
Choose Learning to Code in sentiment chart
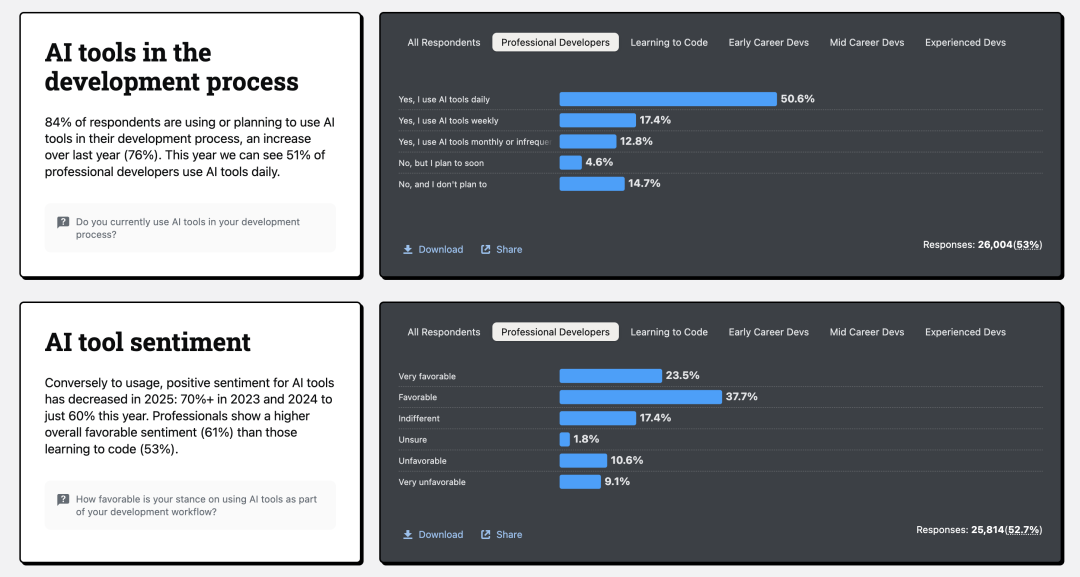tap(669, 332)
